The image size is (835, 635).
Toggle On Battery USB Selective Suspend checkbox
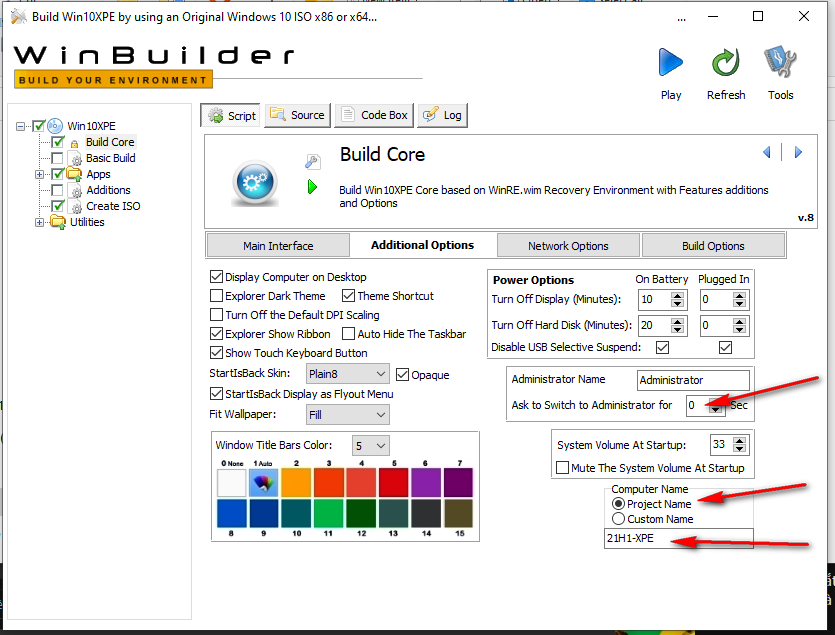tap(662, 347)
